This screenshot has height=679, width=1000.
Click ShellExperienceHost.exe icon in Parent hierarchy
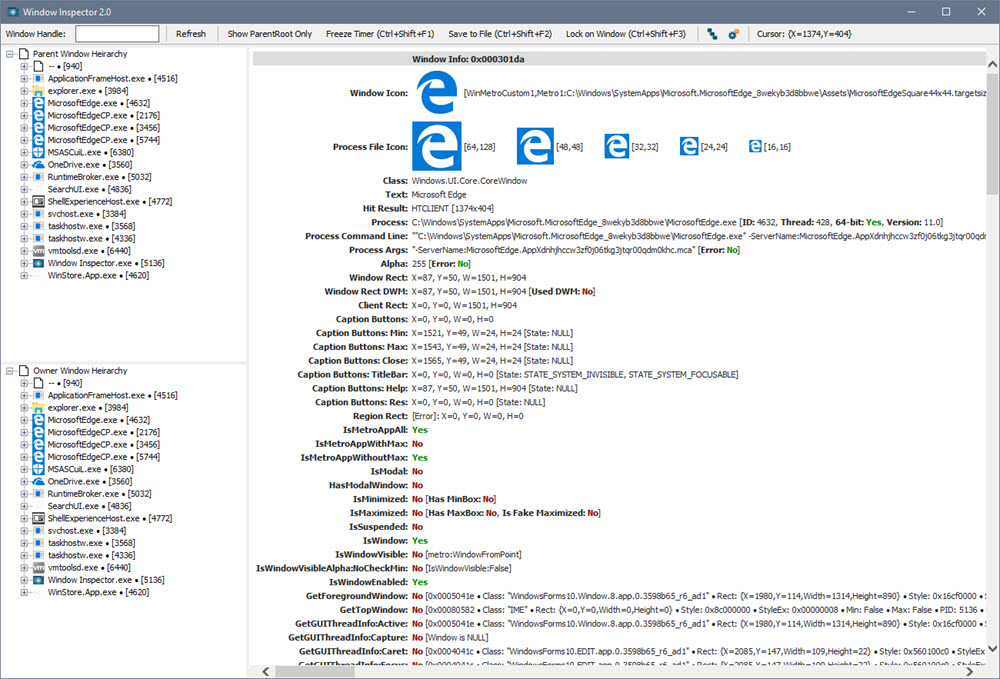pyautogui.click(x=38, y=201)
